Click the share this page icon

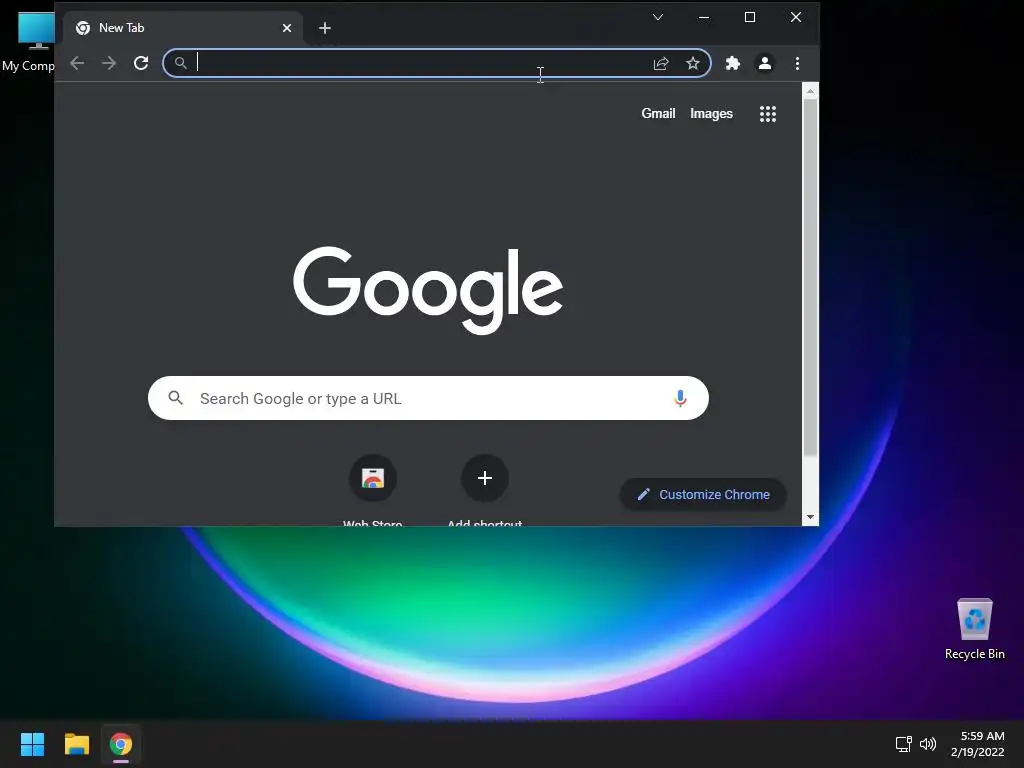(661, 63)
